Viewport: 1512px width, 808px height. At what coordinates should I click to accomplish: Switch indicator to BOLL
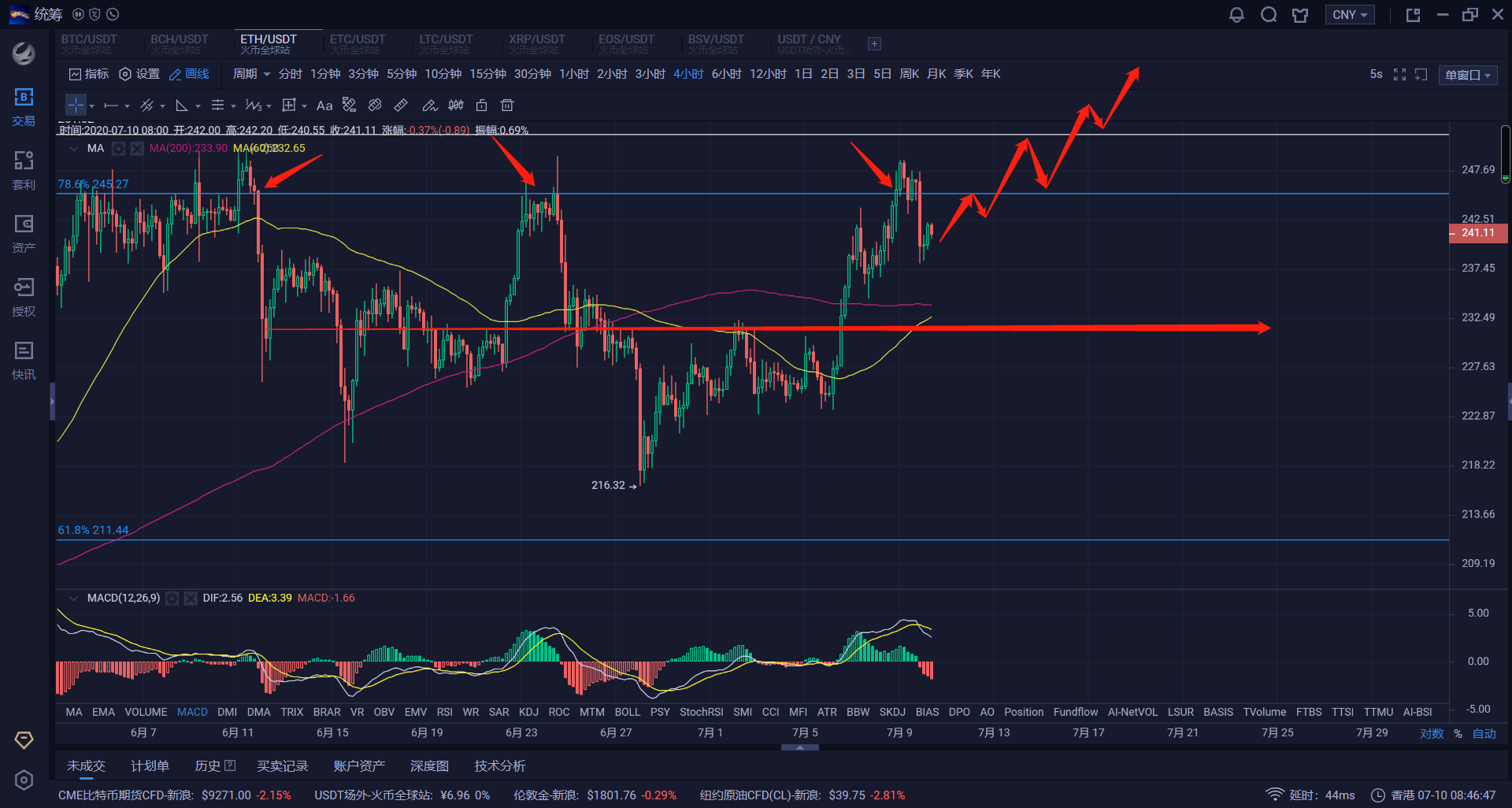(628, 712)
